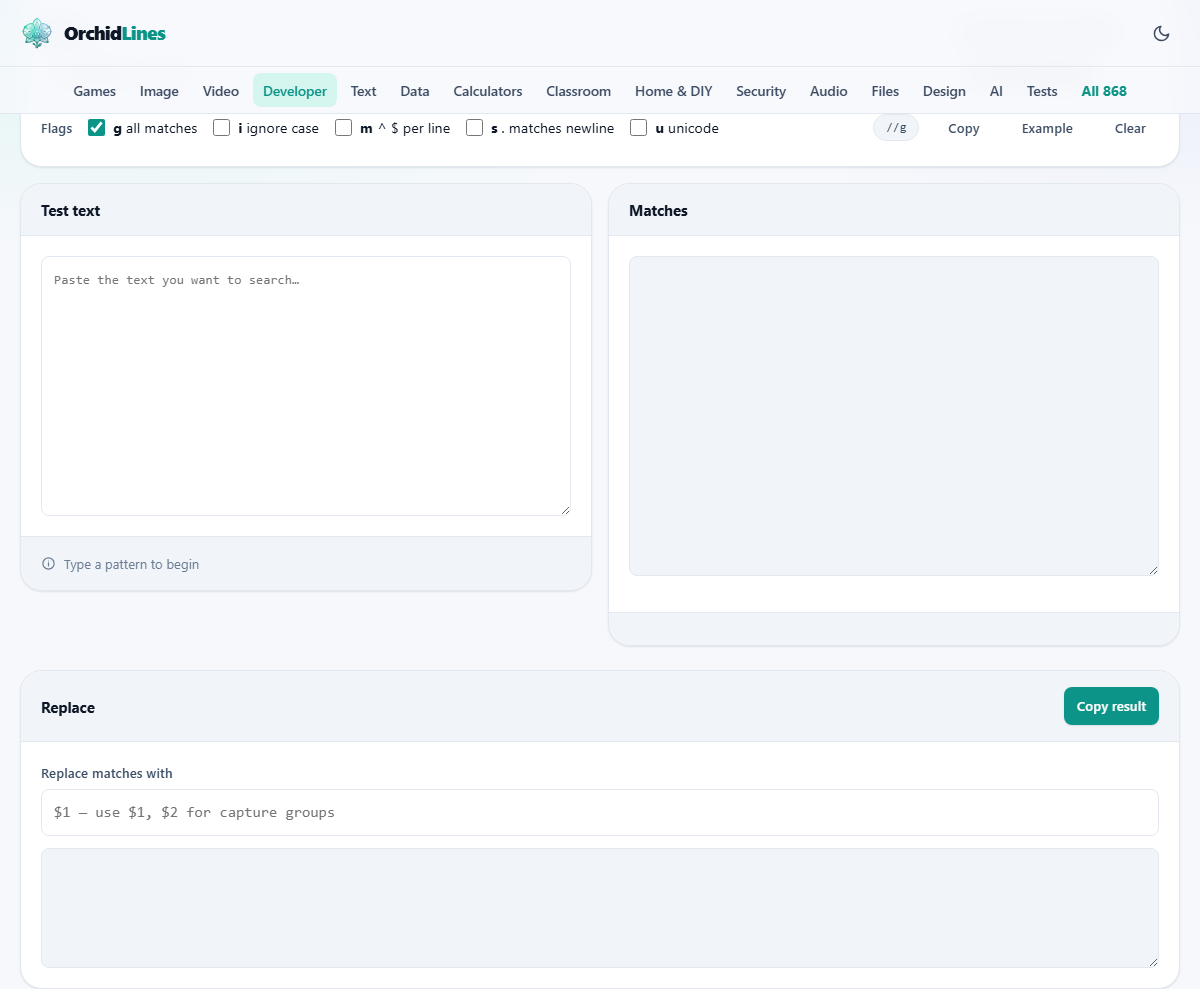This screenshot has height=989, width=1200.
Task: Click the Replace matches with label
Action: (x=107, y=773)
